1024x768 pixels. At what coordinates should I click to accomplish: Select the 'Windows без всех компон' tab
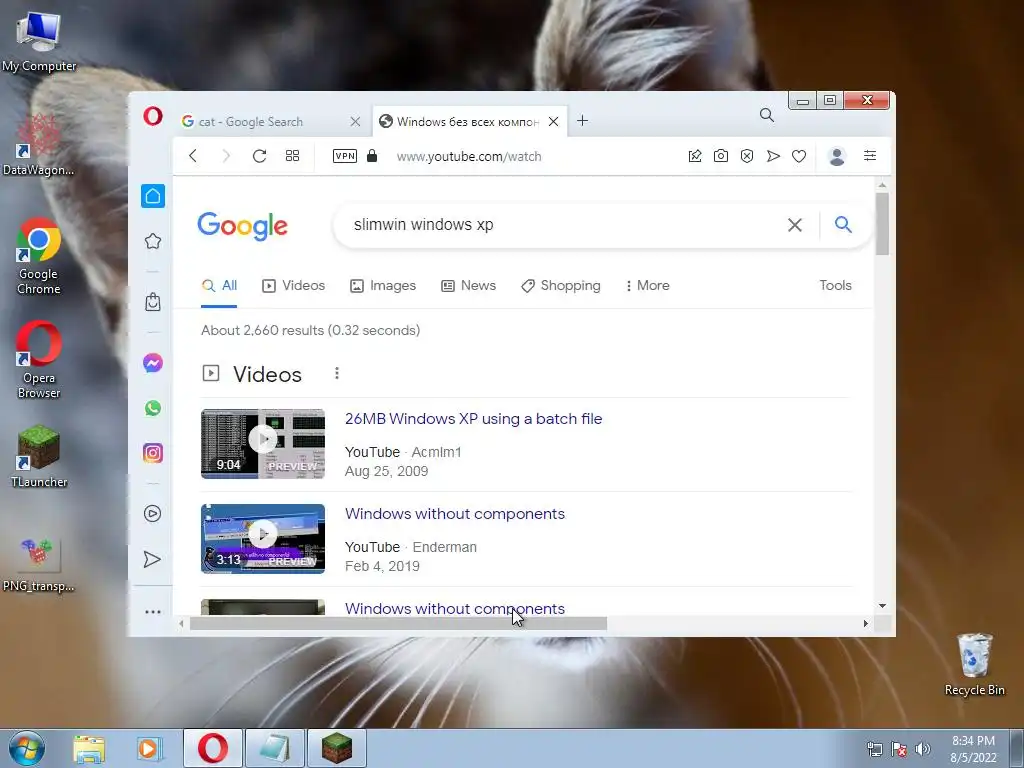469,121
